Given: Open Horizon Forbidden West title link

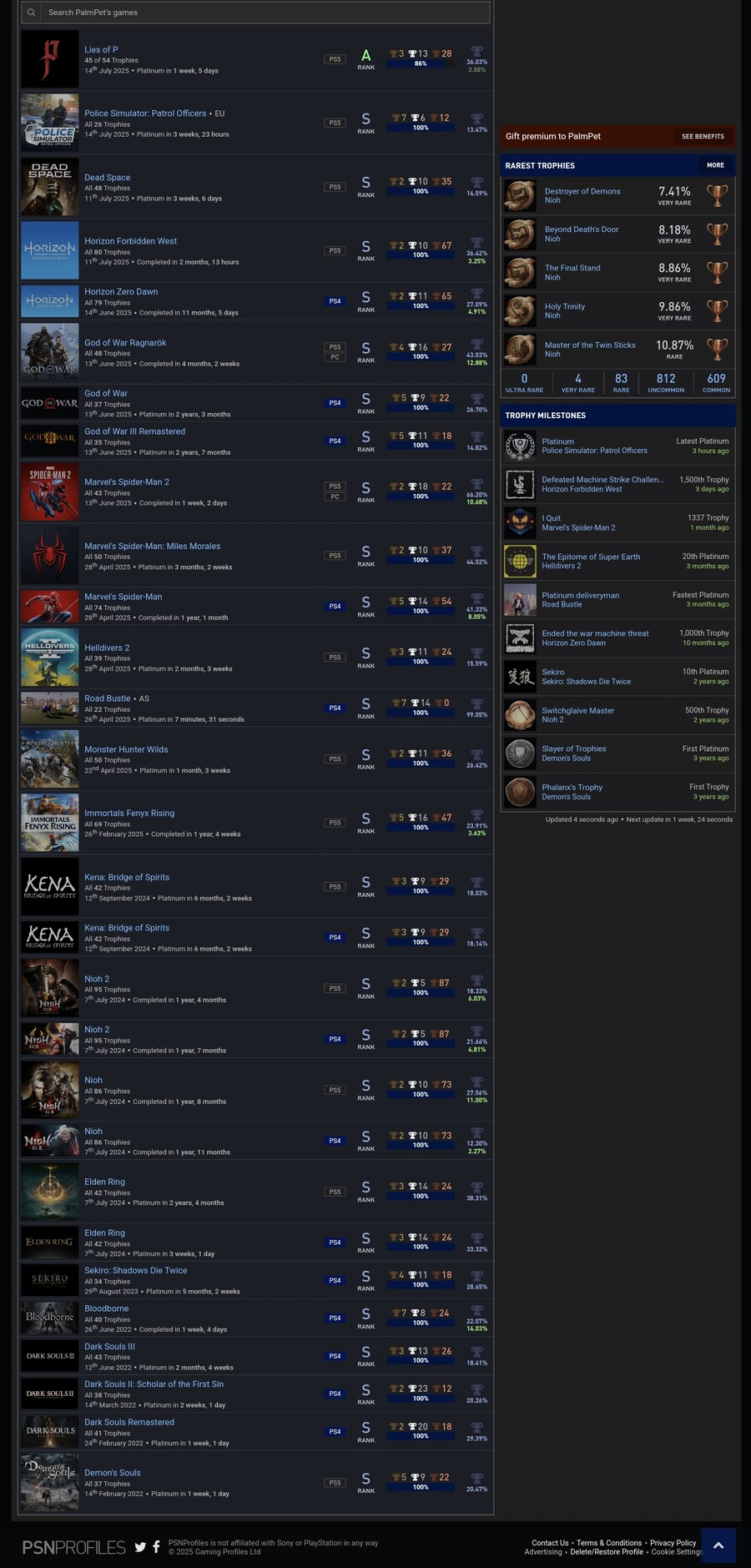Looking at the screenshot, I should click(x=130, y=241).
